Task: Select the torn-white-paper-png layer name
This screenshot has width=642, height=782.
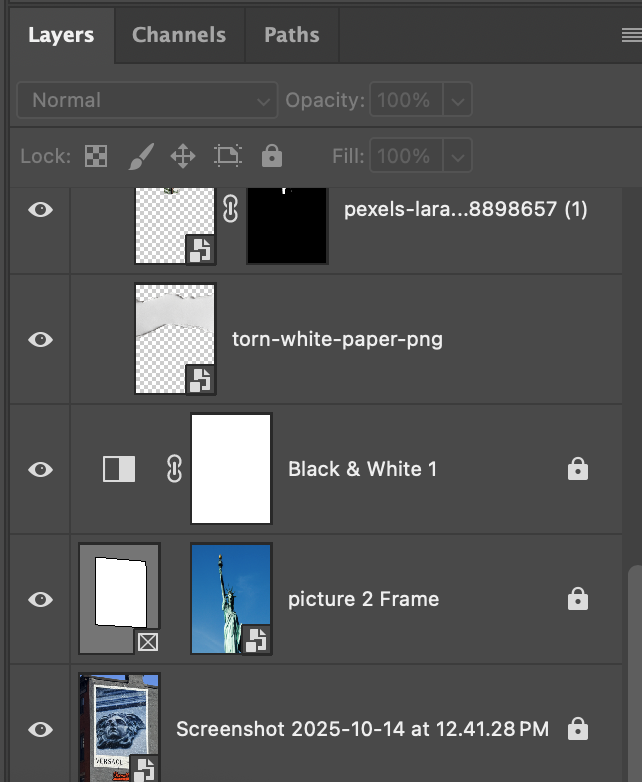Action: 337,339
